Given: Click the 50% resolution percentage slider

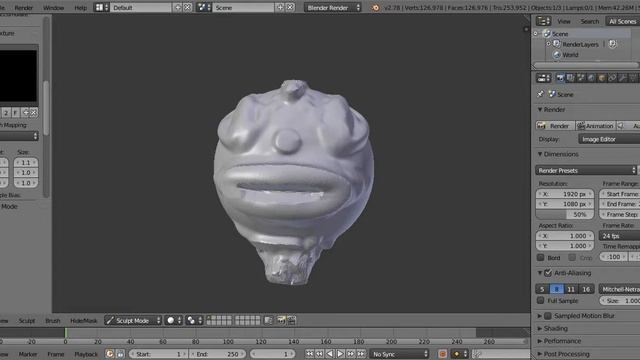Looking at the screenshot, I should pos(565,214).
